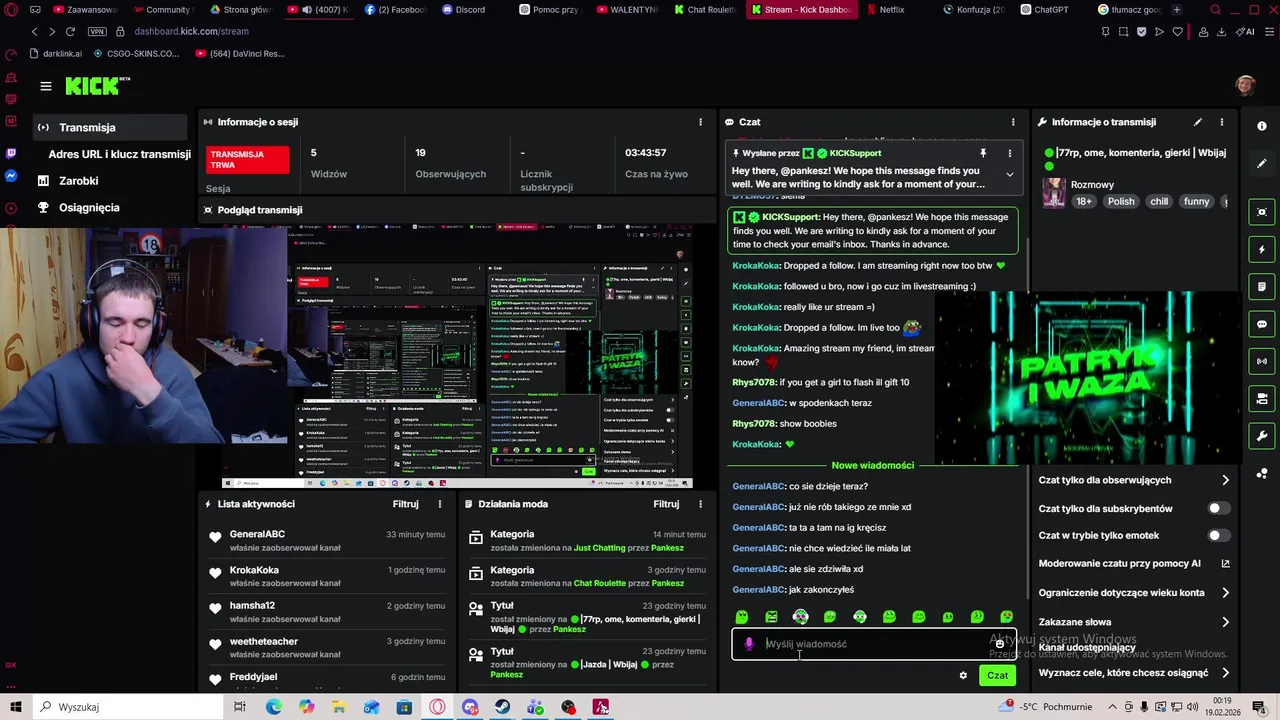Expand Zakazane słowa settings
The image size is (1280, 720).
(1225, 622)
